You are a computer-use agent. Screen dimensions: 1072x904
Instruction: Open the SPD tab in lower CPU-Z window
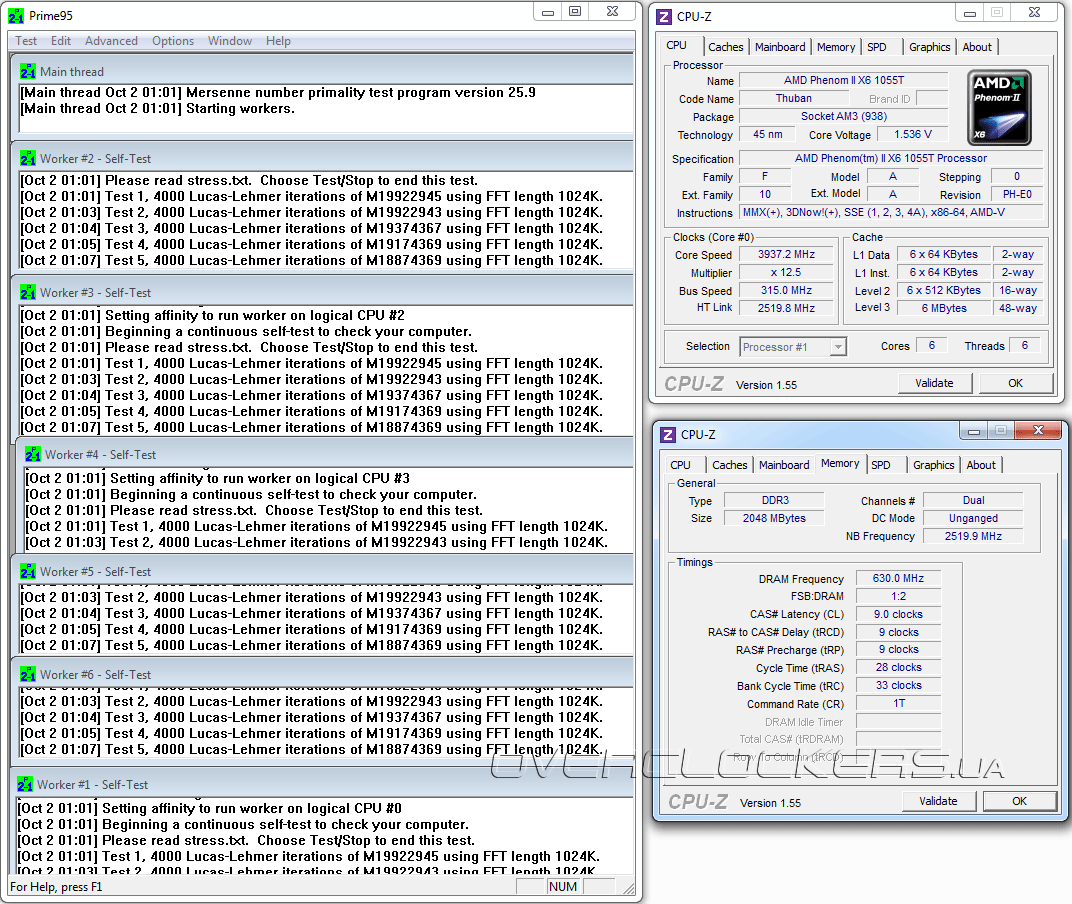[881, 465]
